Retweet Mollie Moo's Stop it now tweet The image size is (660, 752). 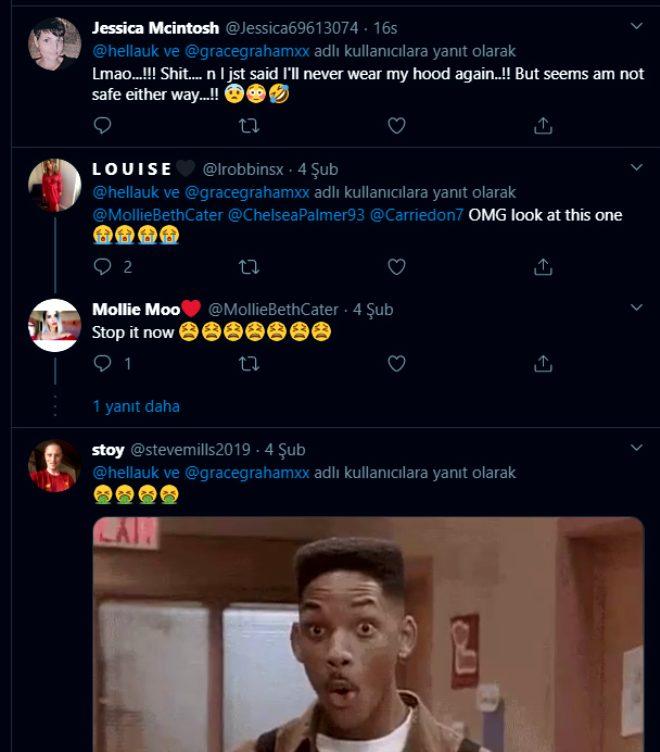tap(249, 364)
